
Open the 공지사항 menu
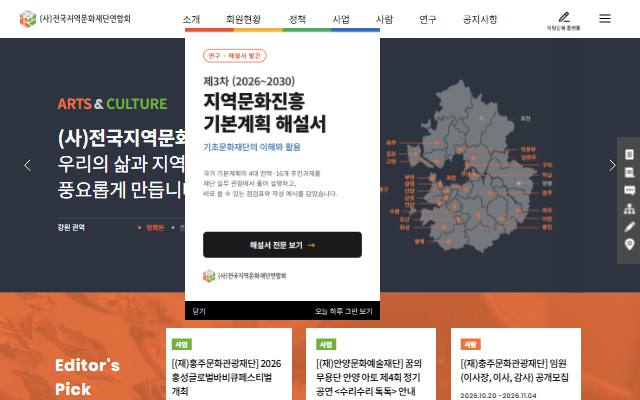tap(480, 19)
